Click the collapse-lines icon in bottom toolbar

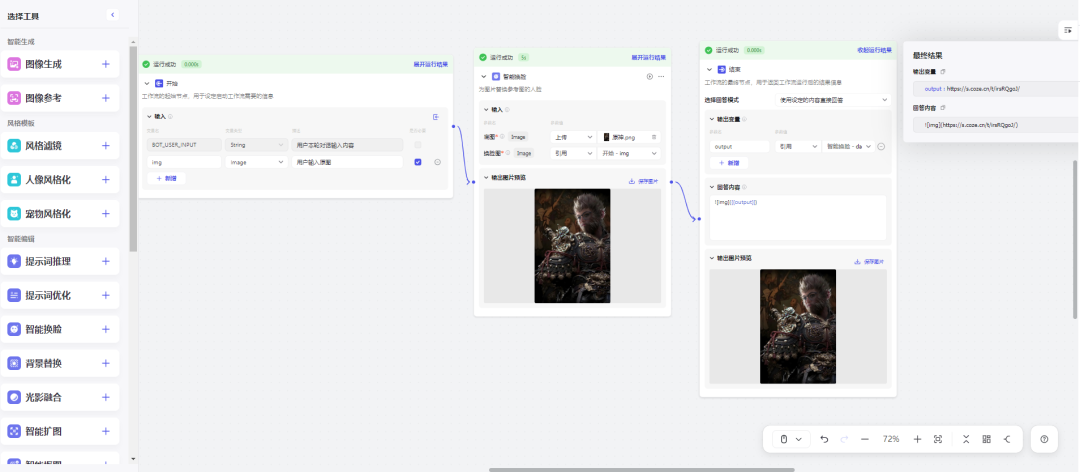pyautogui.click(x=966, y=439)
